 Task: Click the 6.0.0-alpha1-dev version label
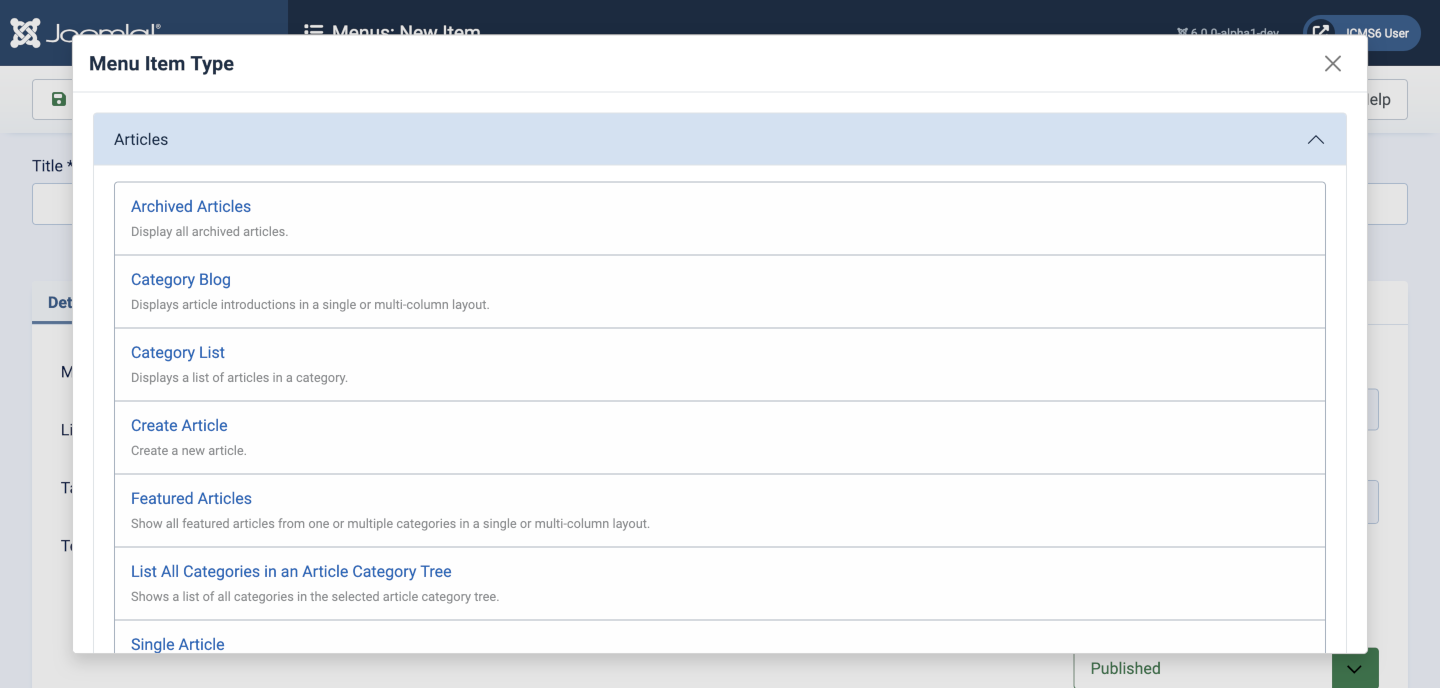1228,32
